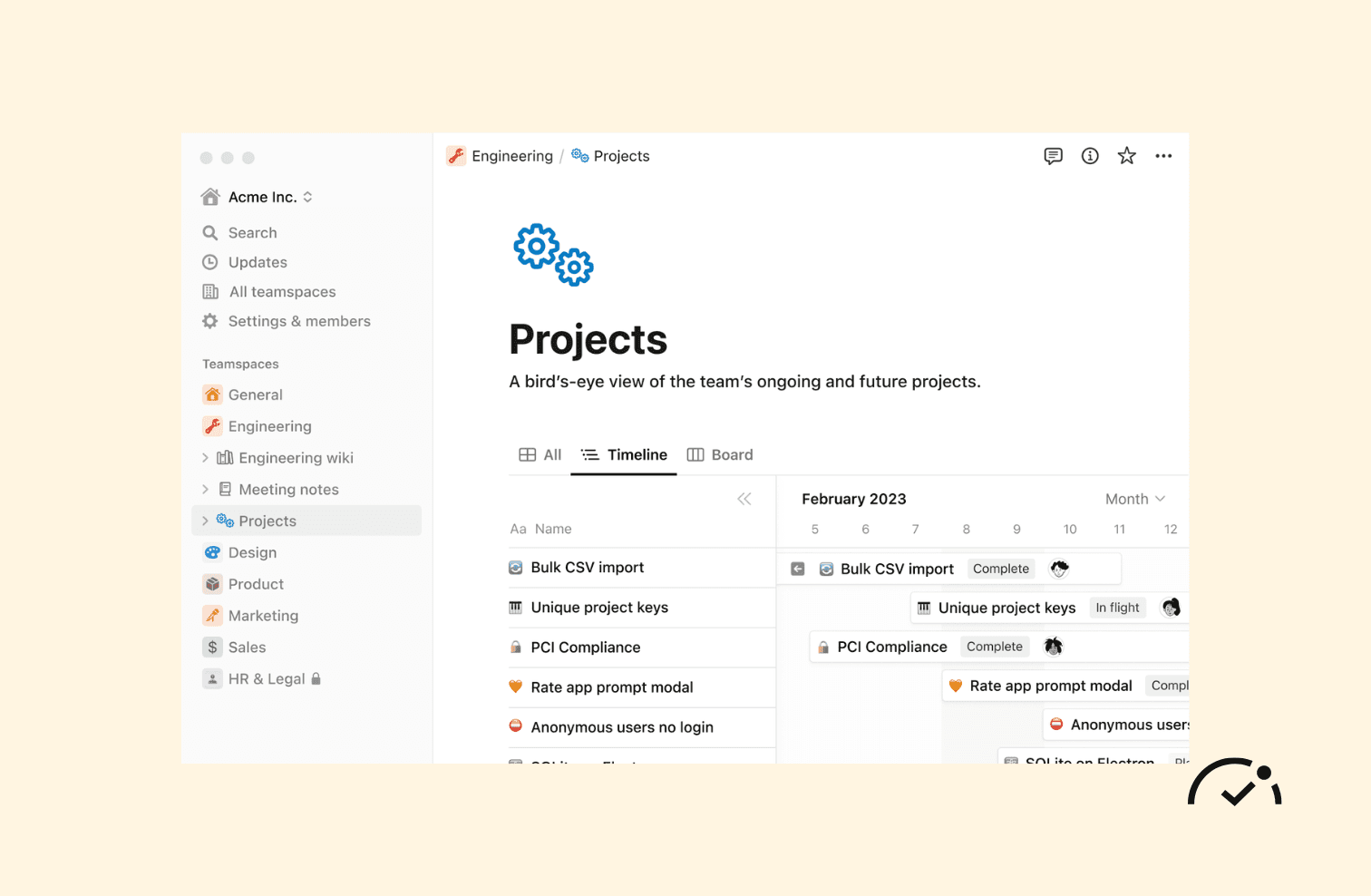The height and width of the screenshot is (896, 1371).
Task: Click the page description about ongoing projects
Action: click(744, 382)
